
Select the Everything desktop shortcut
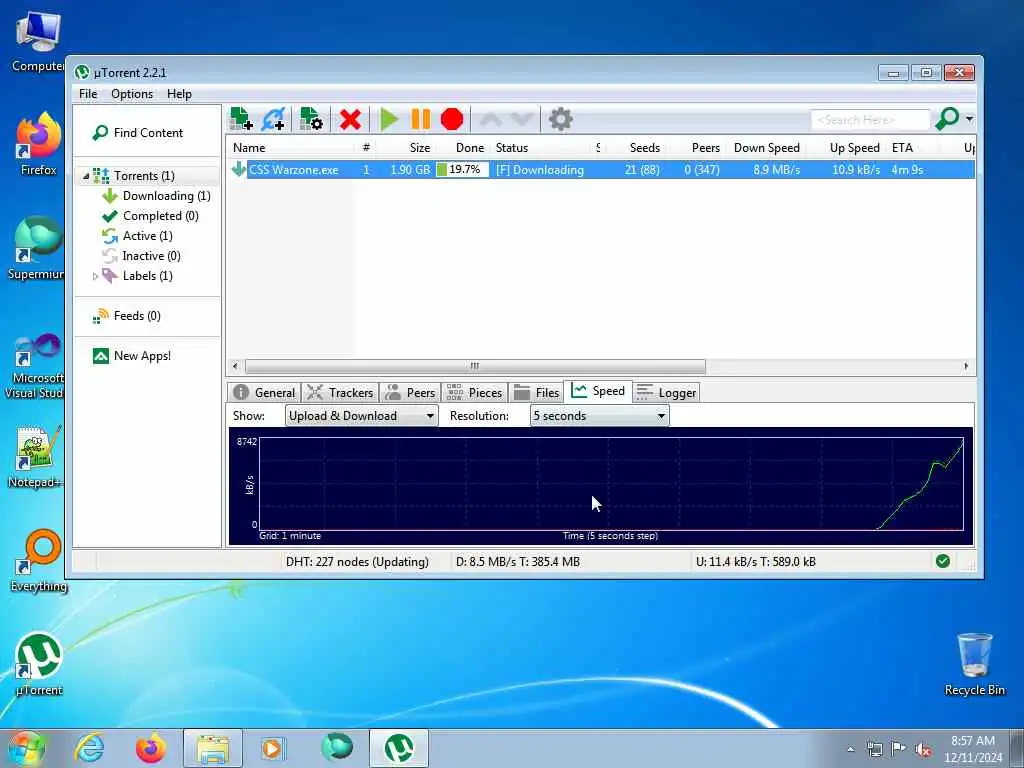(39, 561)
